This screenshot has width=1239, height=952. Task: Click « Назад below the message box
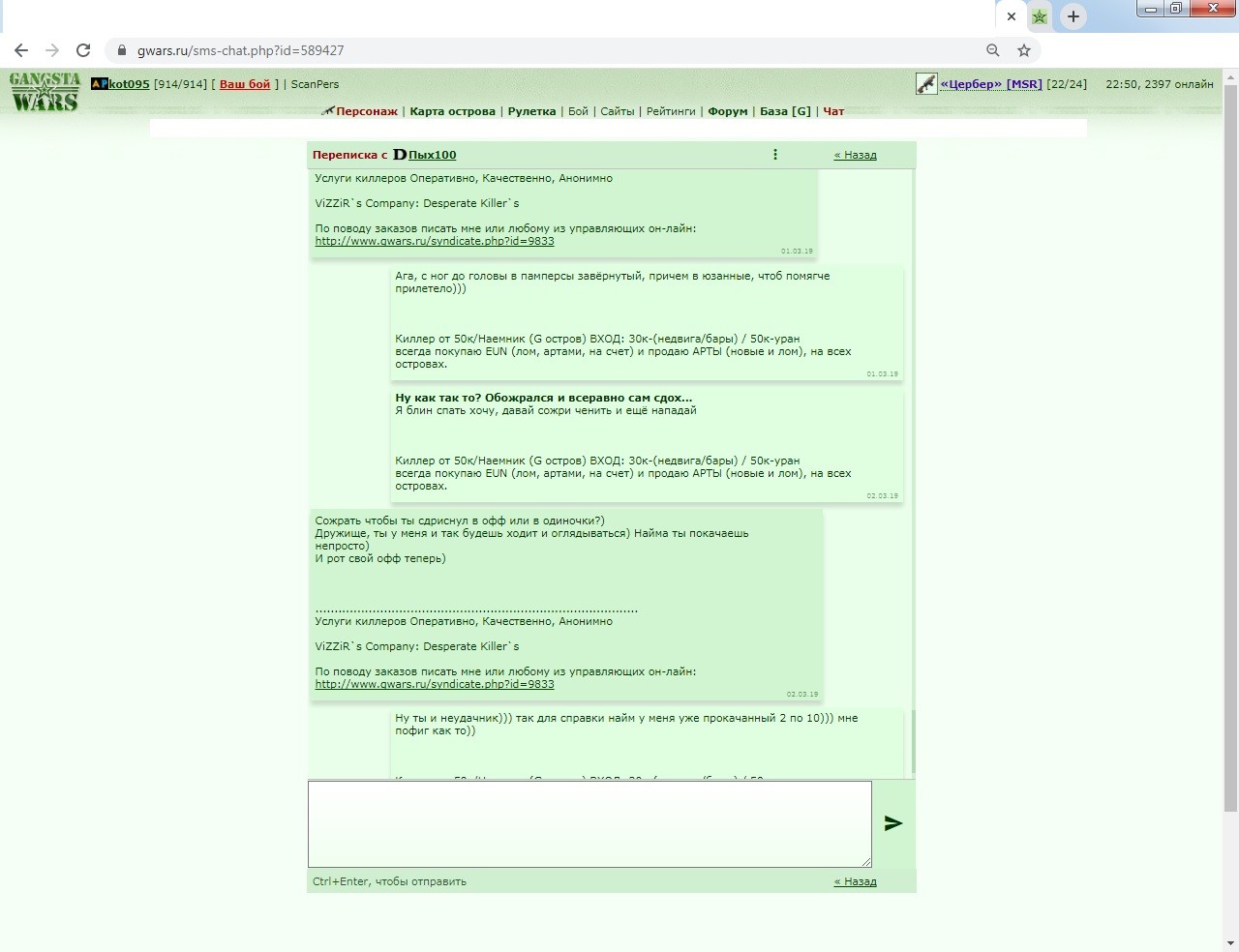[856, 881]
